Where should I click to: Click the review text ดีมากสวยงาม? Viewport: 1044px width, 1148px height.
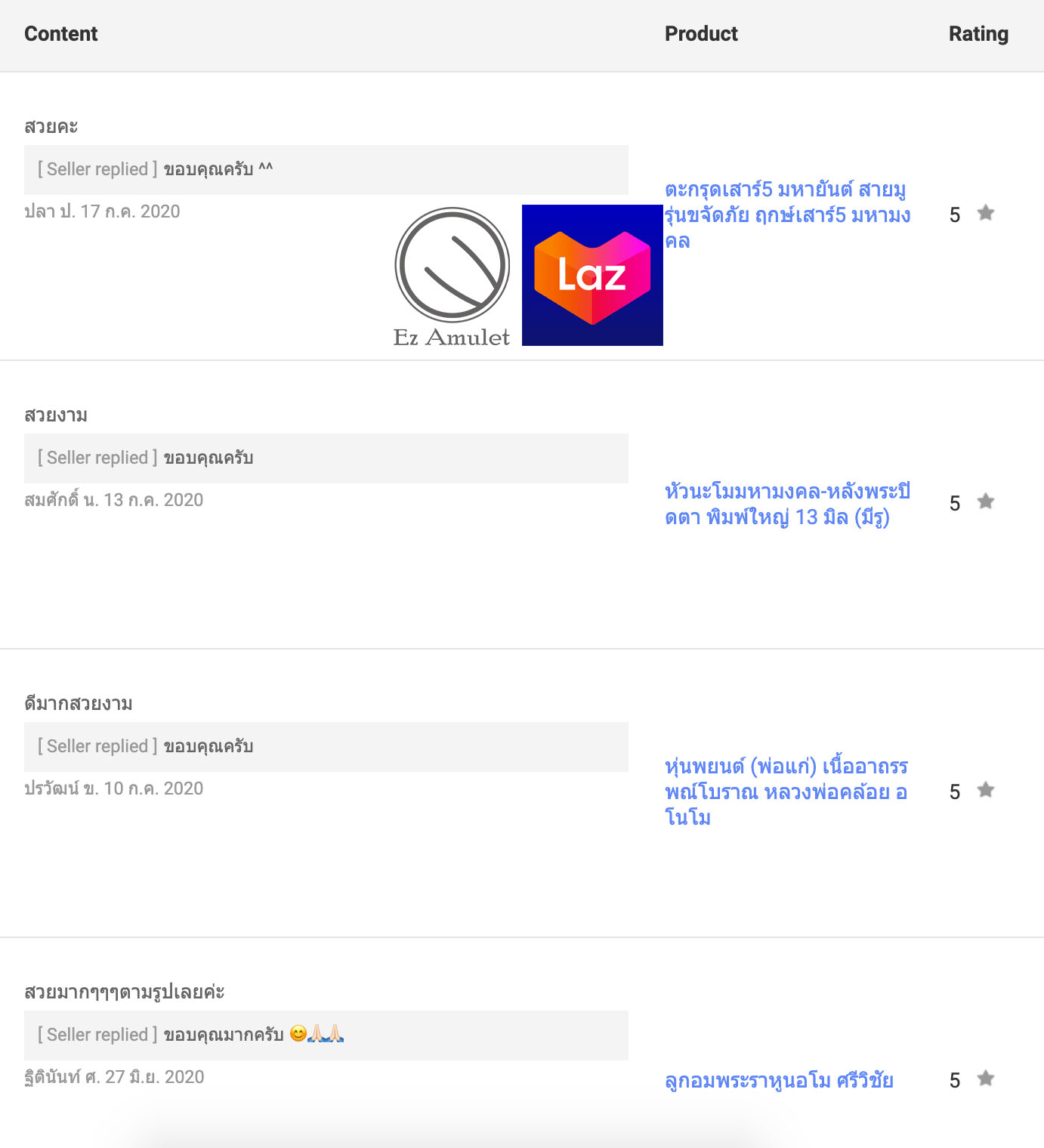coord(79,703)
